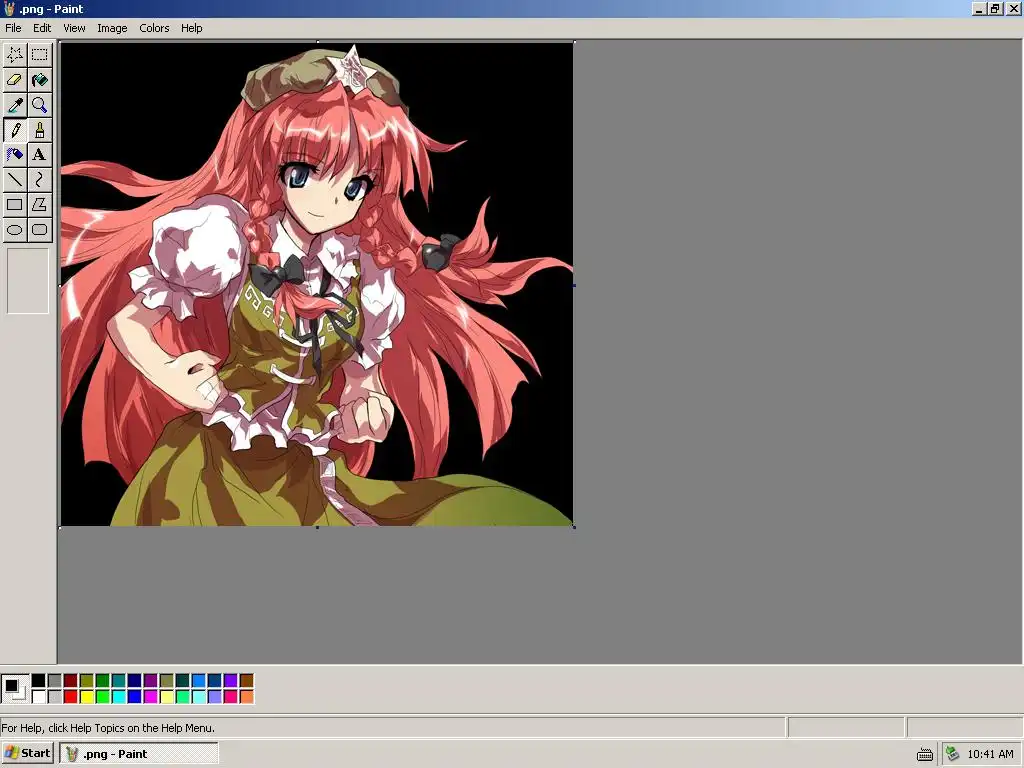
Task: Click the Paint icon in title bar
Action: (x=9, y=8)
